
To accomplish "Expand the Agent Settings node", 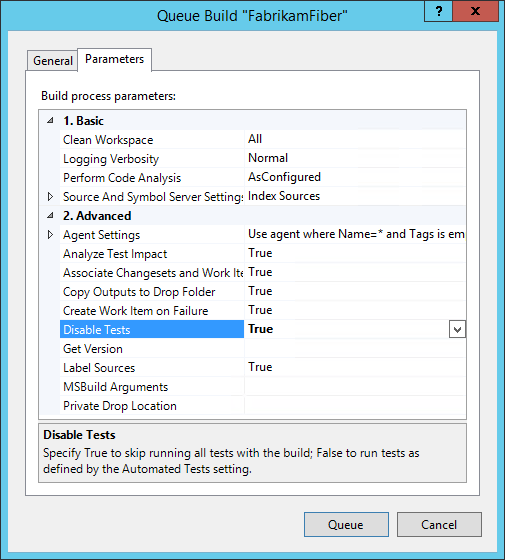I will point(50,235).
